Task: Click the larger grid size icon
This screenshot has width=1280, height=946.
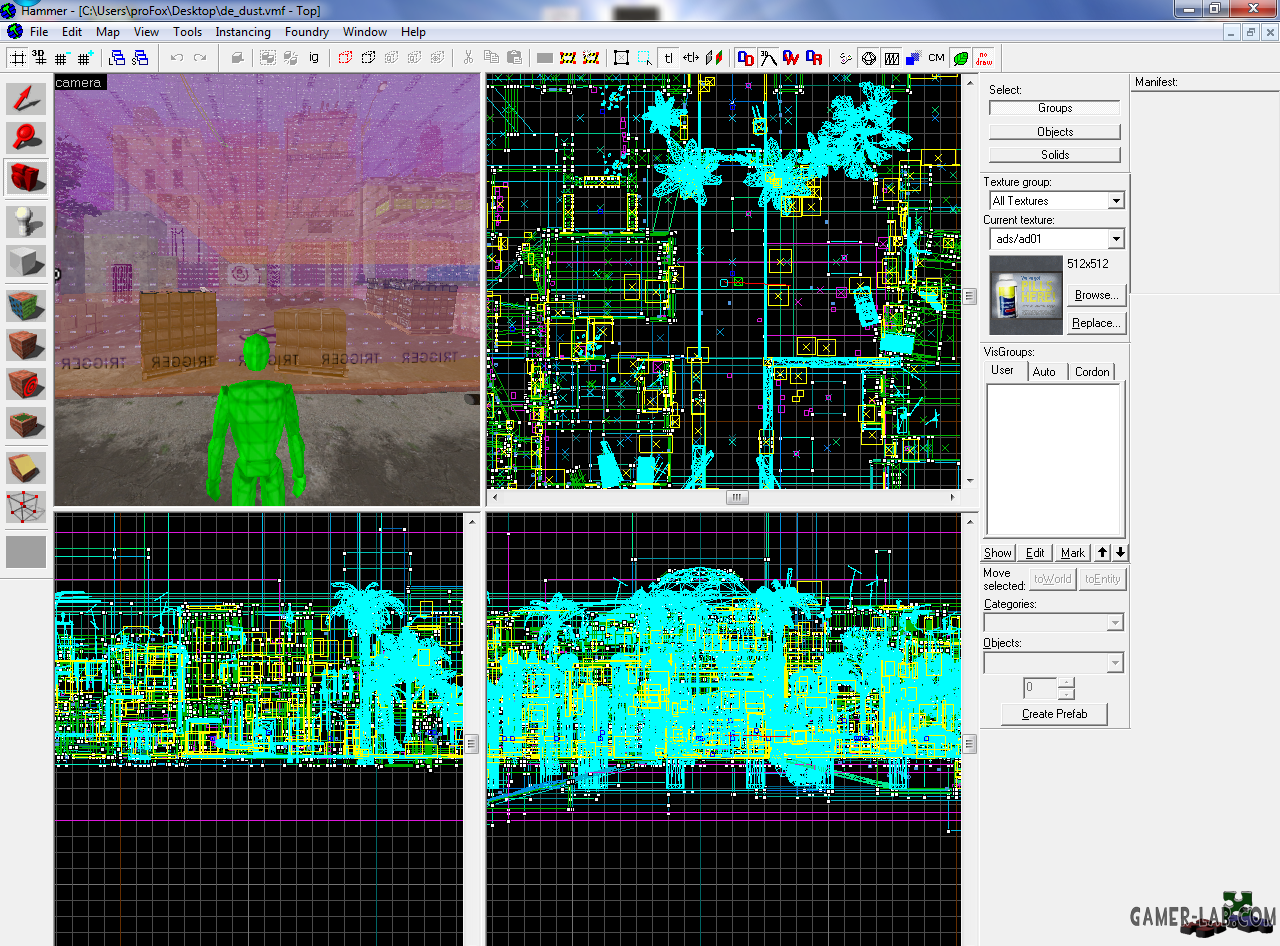Action: (85, 58)
